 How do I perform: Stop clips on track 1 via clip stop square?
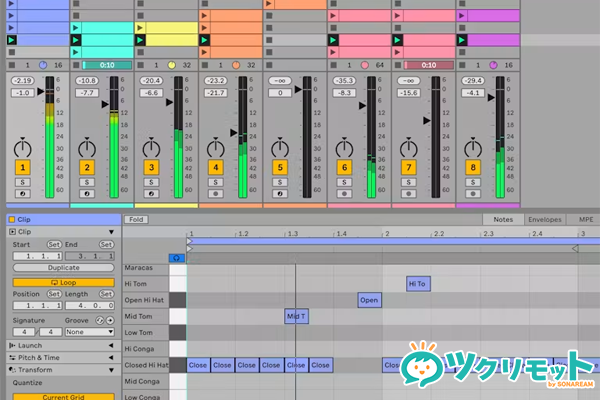[x=12, y=65]
